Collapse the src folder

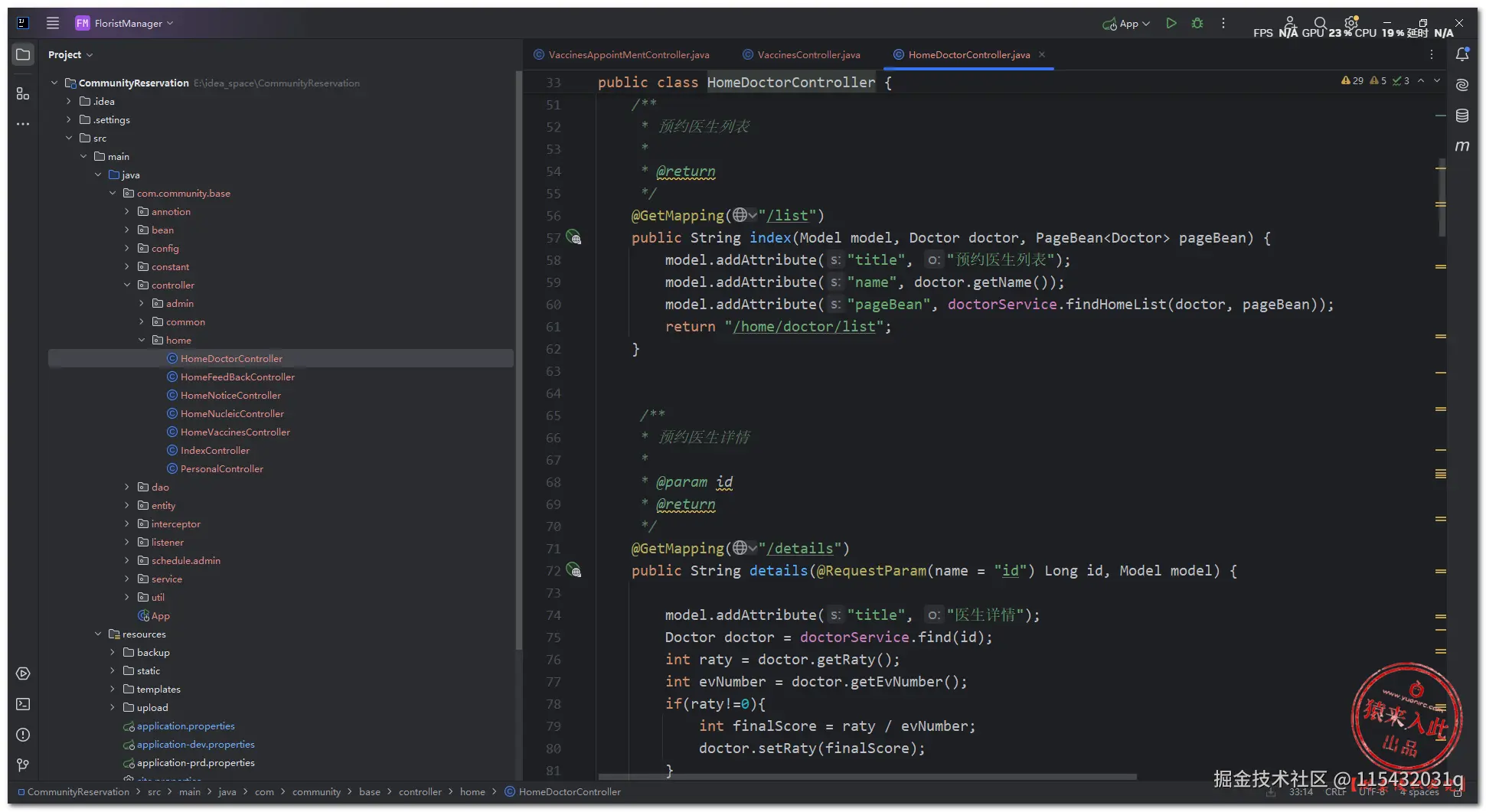point(69,138)
